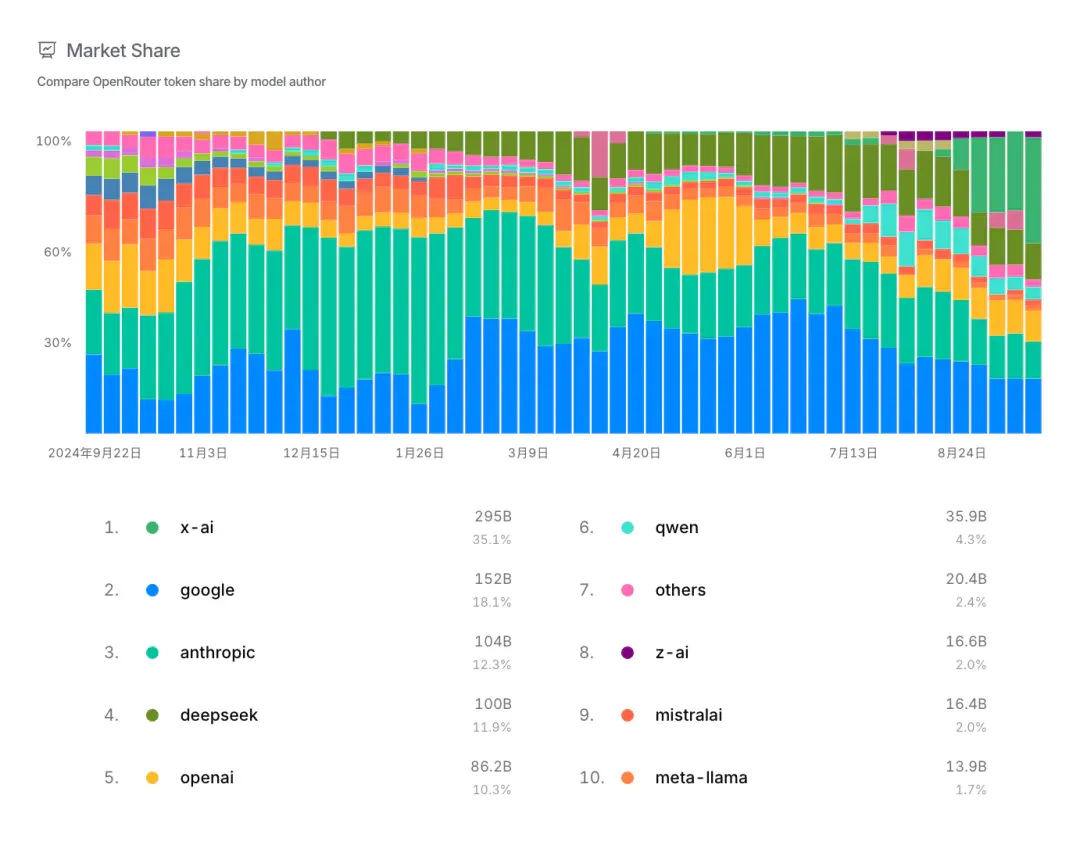
Task: Click the 8月24日 axis date label
Action: (x=962, y=453)
